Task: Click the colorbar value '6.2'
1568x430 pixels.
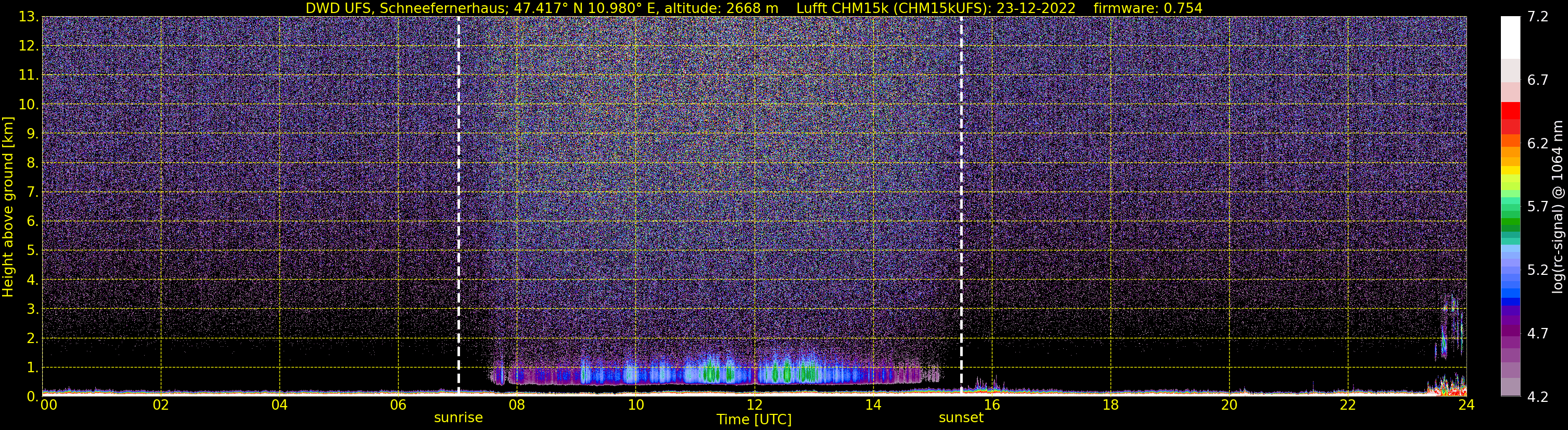Action: [x=1538, y=144]
